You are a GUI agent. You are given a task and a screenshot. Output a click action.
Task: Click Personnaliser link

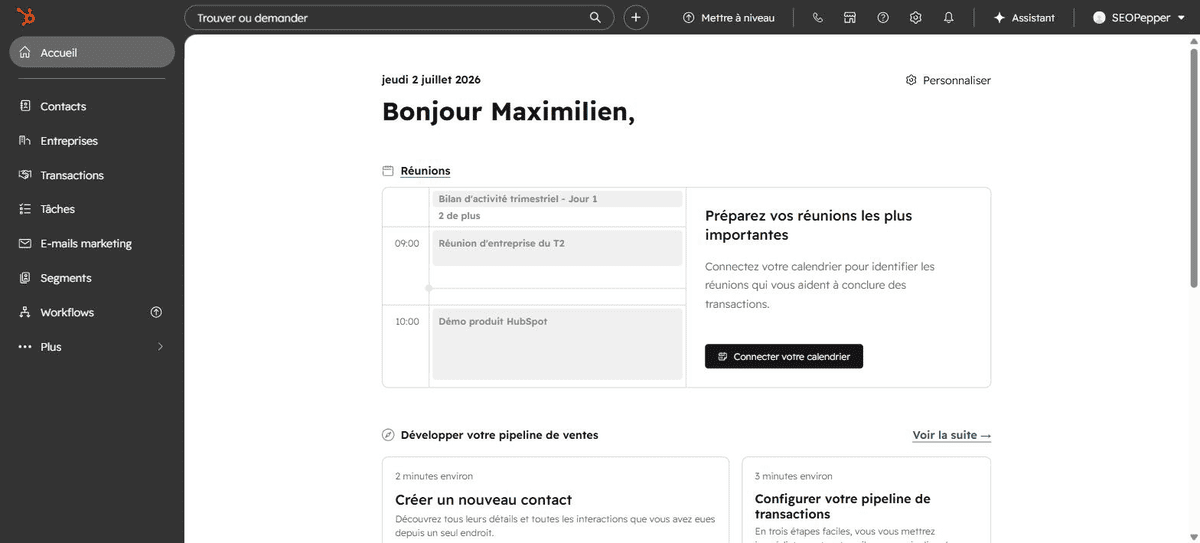(948, 80)
